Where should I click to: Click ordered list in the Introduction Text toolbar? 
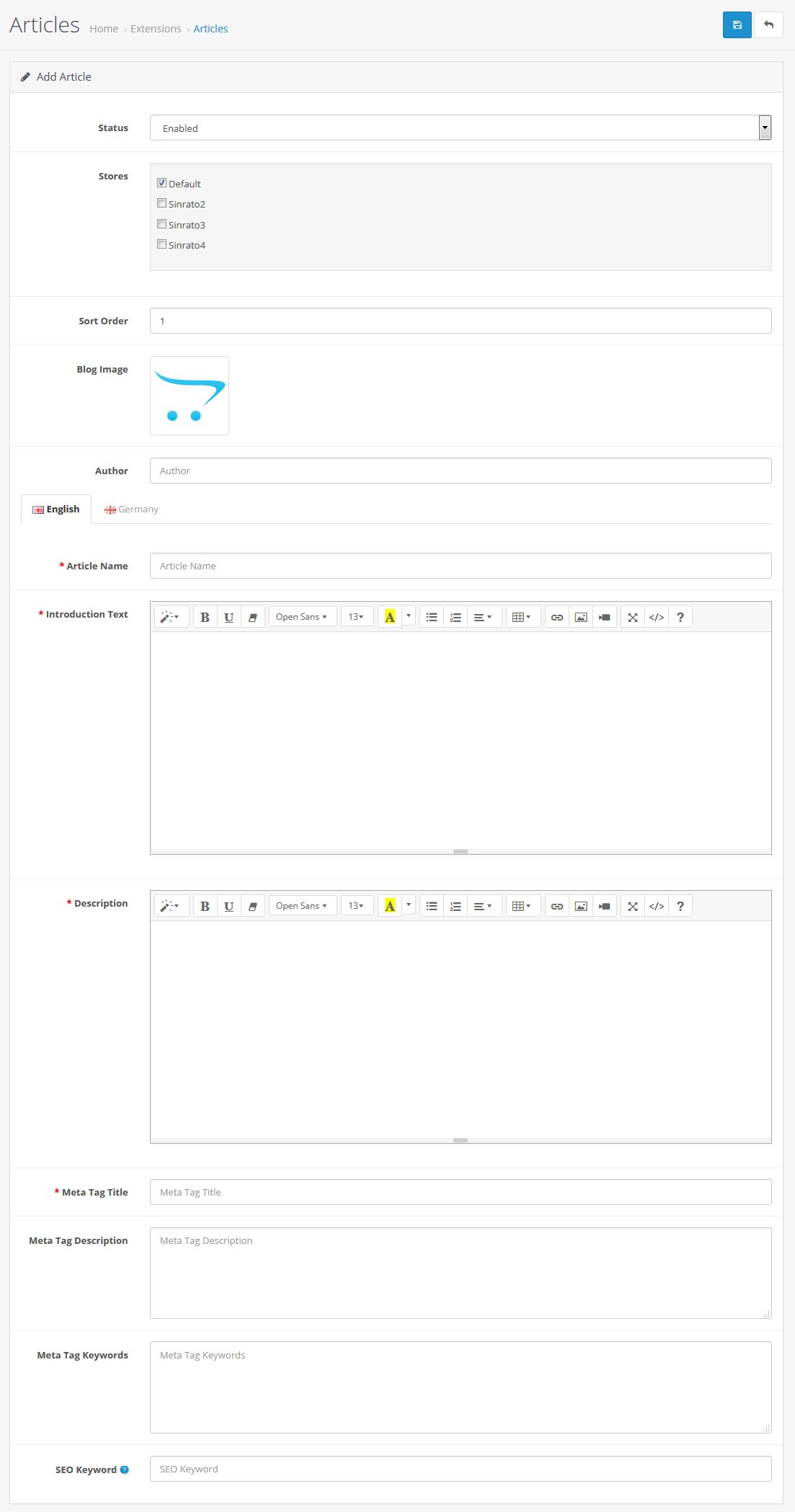pyautogui.click(x=456, y=617)
